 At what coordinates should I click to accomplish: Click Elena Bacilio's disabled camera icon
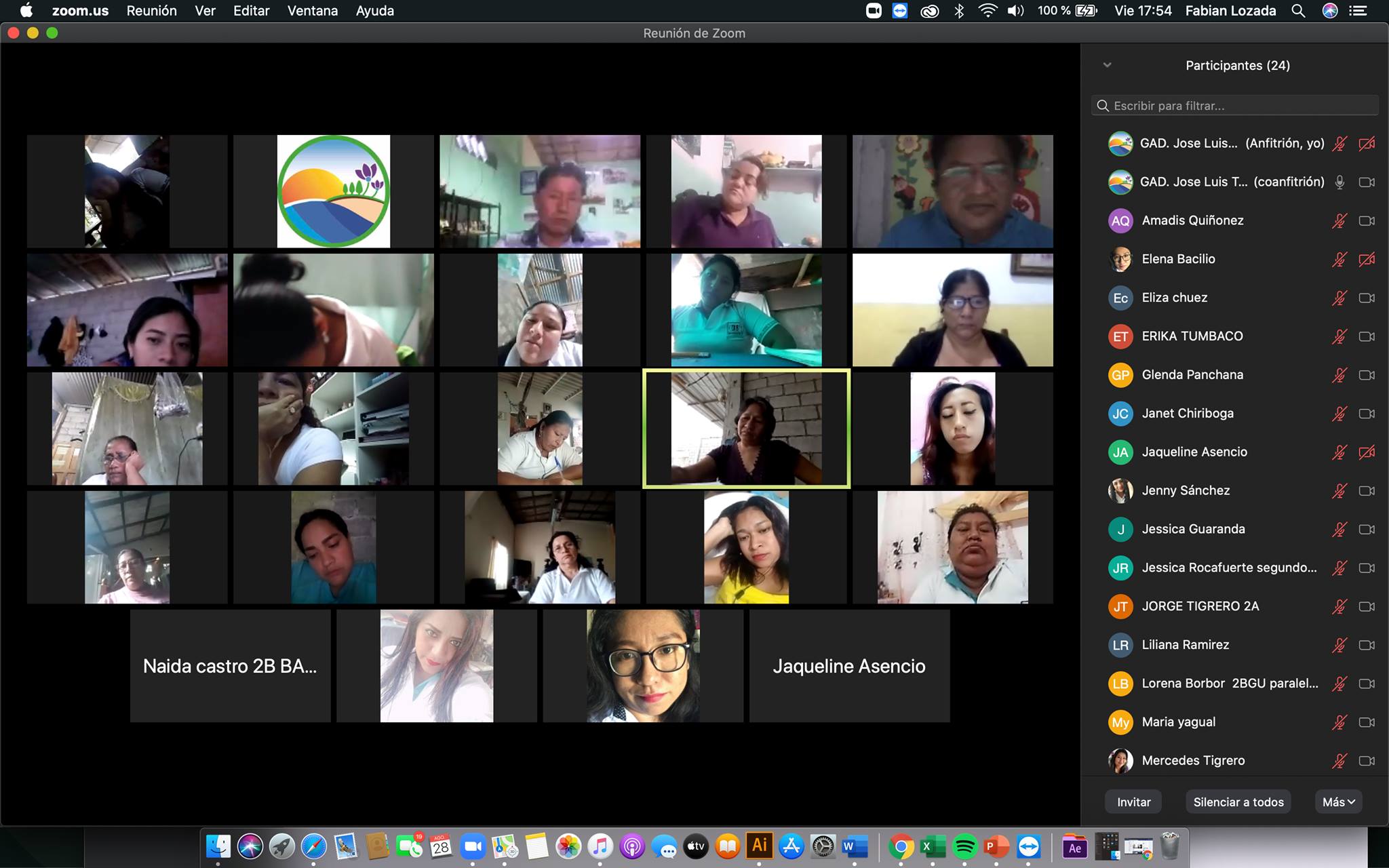click(1367, 259)
